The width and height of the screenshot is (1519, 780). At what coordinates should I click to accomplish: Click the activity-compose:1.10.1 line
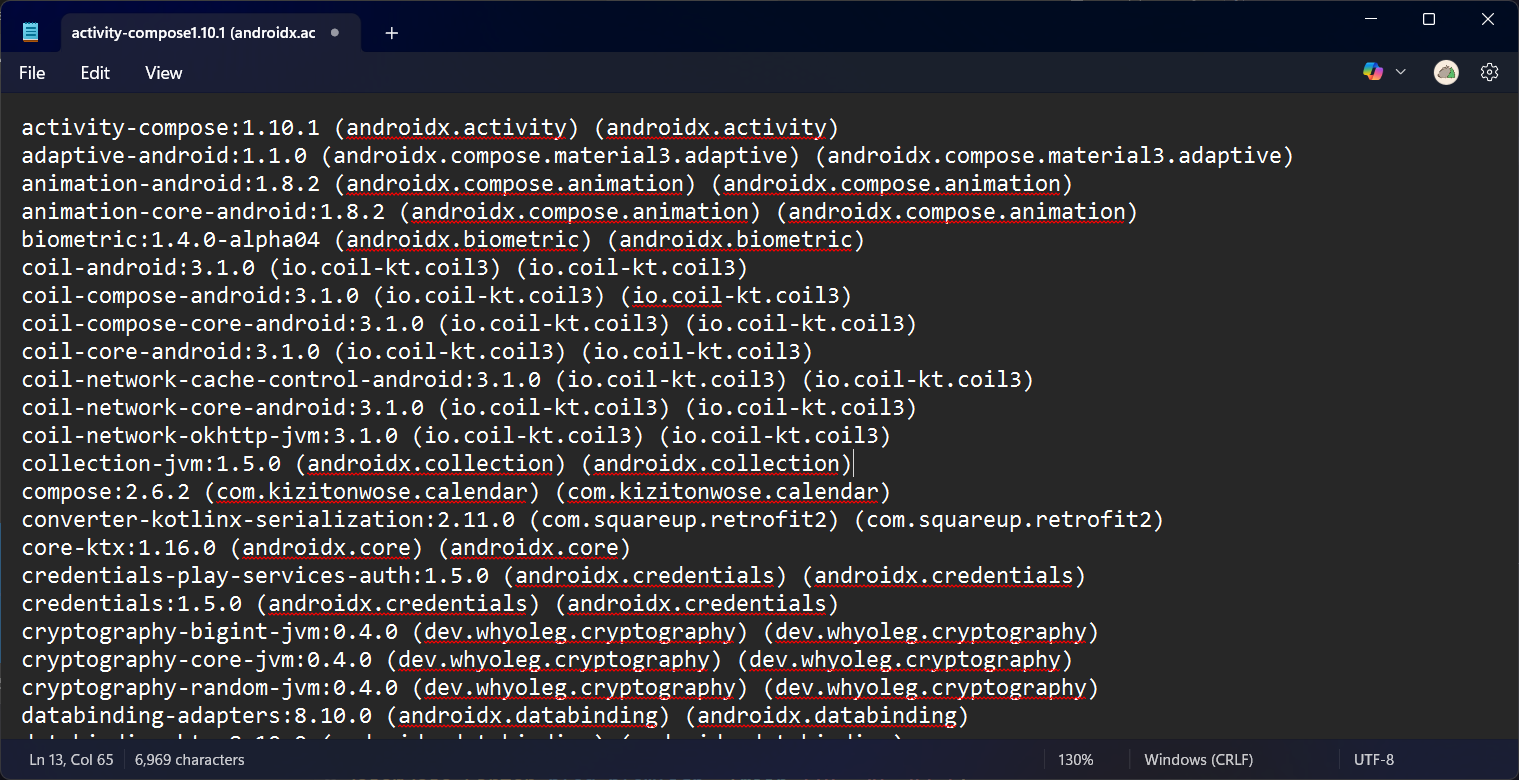430,128
